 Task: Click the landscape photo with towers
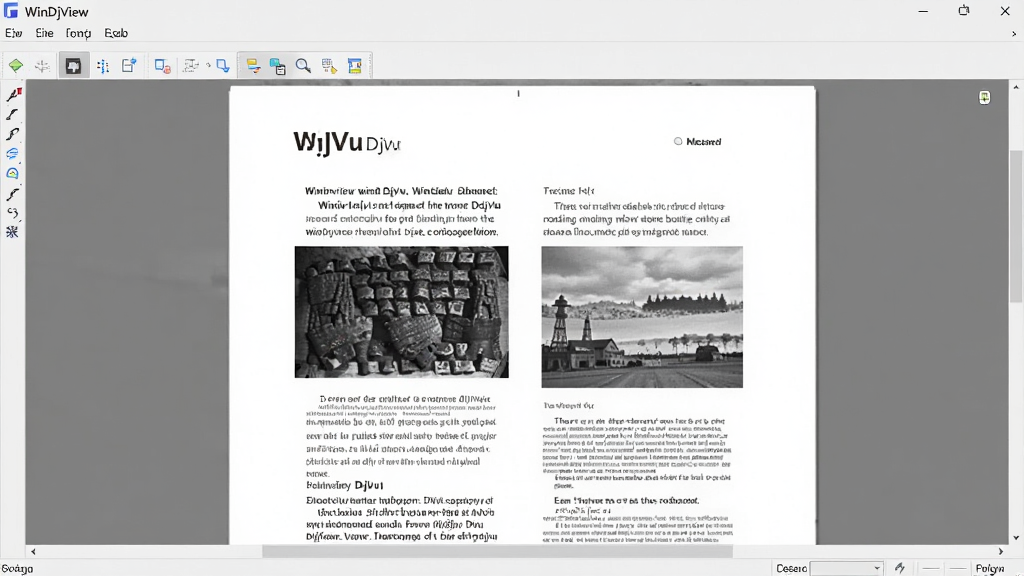tap(642, 317)
